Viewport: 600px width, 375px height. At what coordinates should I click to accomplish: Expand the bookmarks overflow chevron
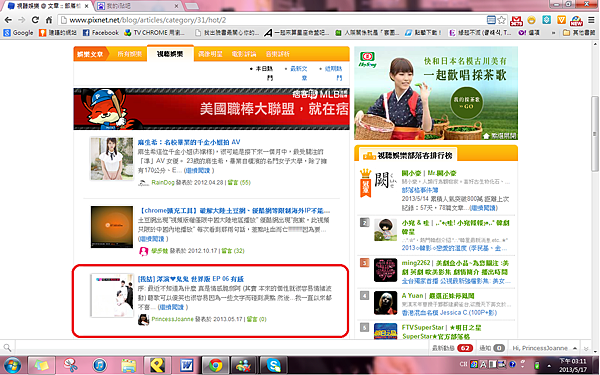pos(553,33)
